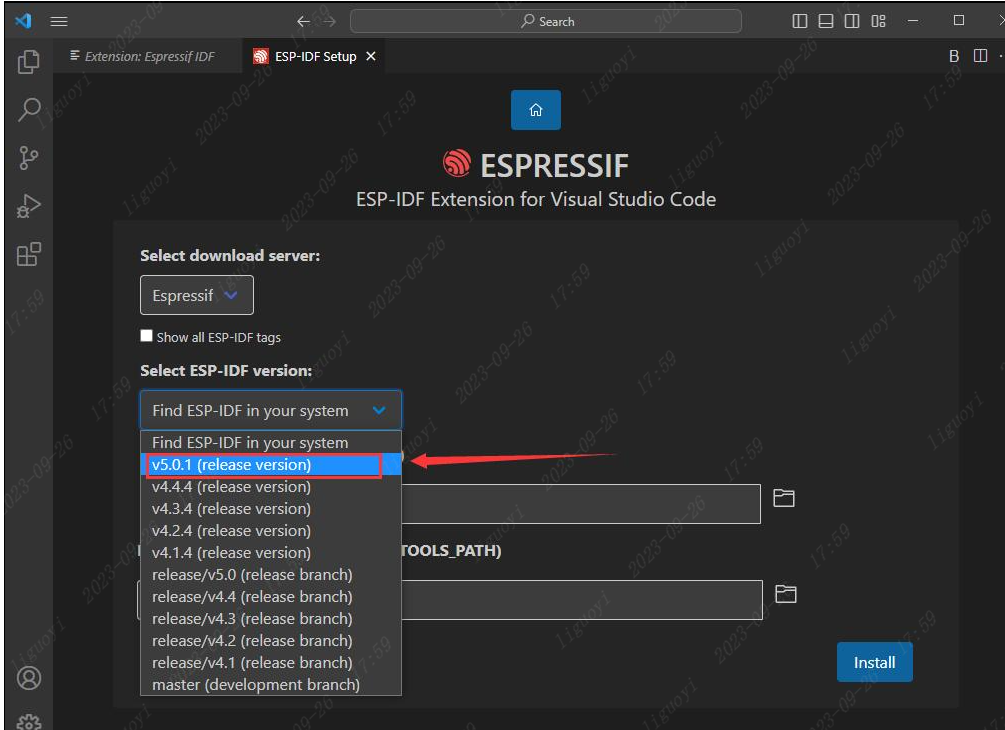Select v4.4.4 (release version)
Image resolution: width=1005 pixels, height=730 pixels.
coord(270,486)
